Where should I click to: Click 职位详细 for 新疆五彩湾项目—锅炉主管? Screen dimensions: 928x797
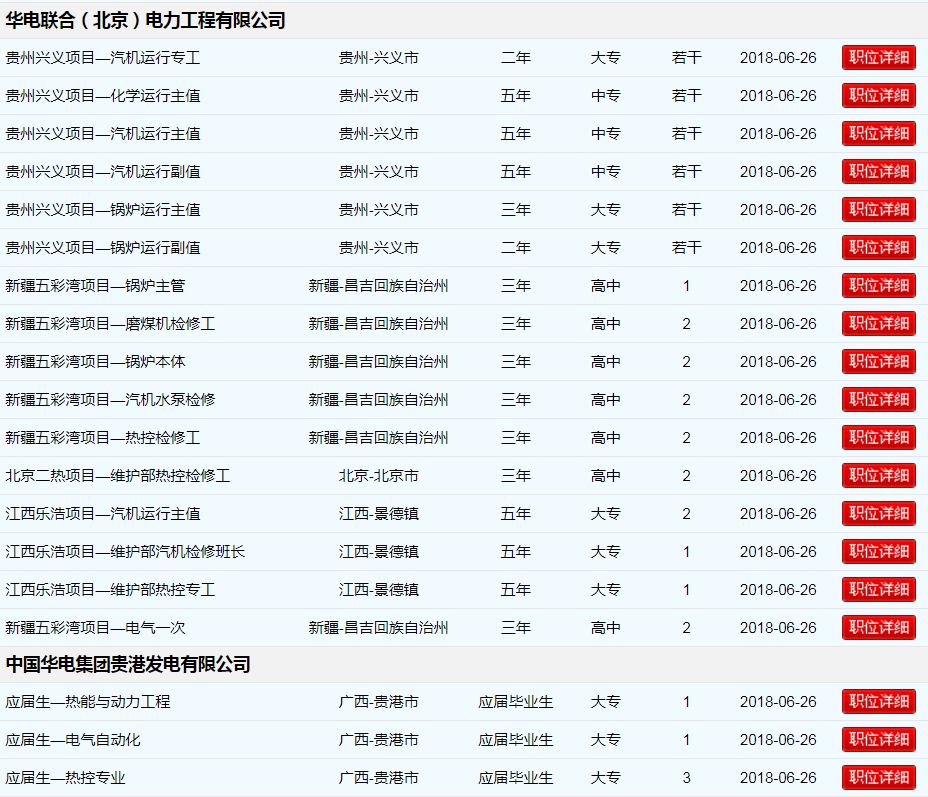[879, 285]
